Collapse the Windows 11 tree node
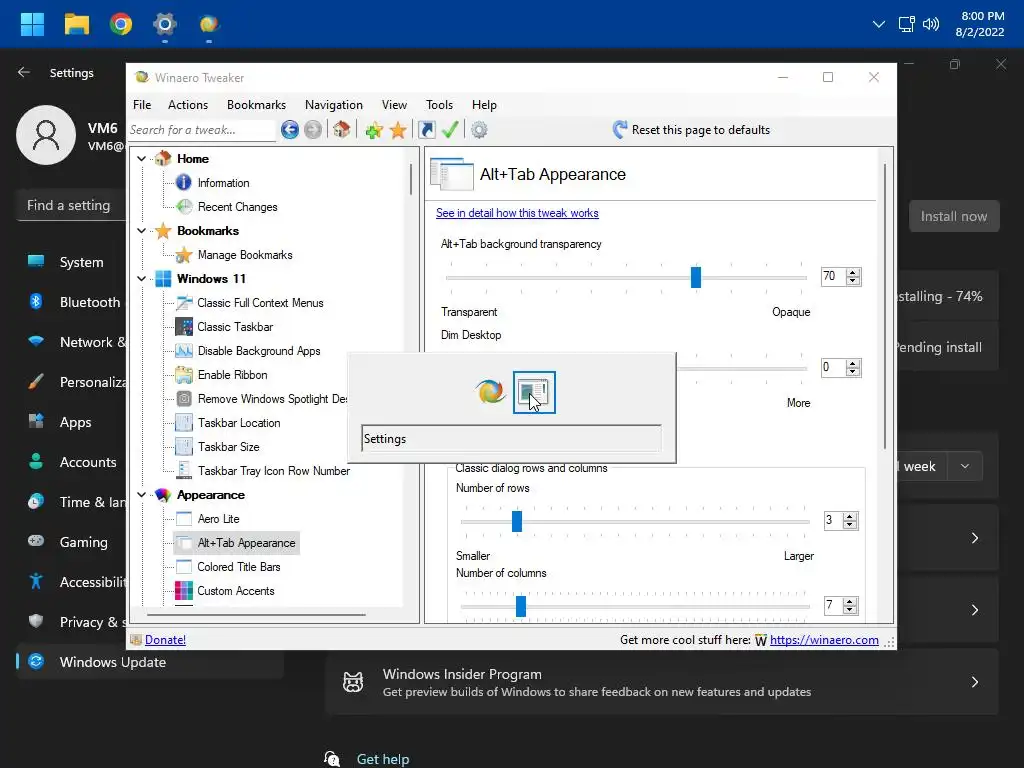 [x=141, y=279]
